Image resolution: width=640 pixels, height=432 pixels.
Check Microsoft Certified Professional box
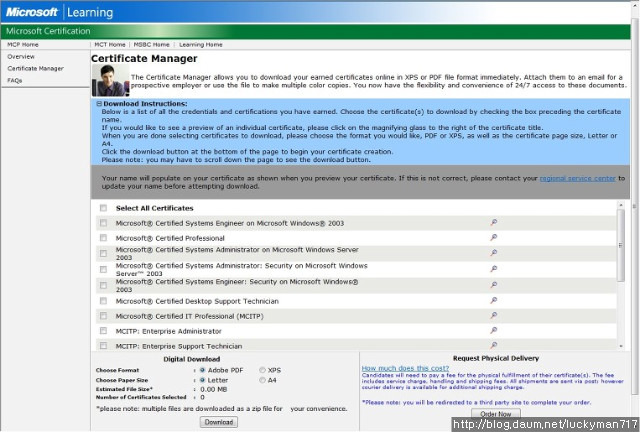click(x=103, y=238)
